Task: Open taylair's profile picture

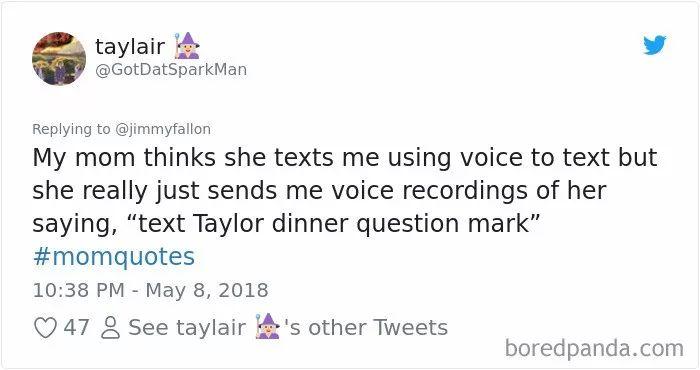Action: (59, 58)
